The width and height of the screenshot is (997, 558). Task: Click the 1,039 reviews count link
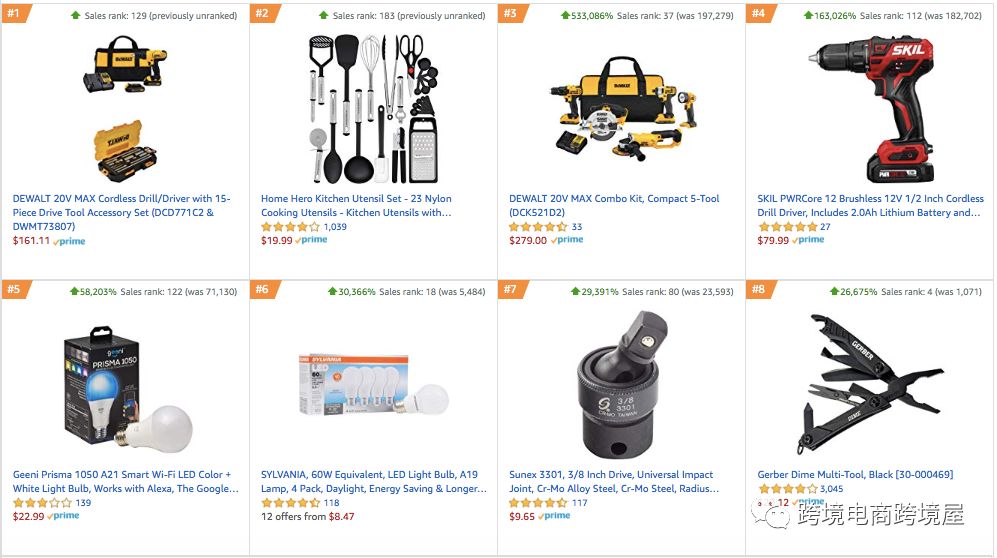point(335,227)
